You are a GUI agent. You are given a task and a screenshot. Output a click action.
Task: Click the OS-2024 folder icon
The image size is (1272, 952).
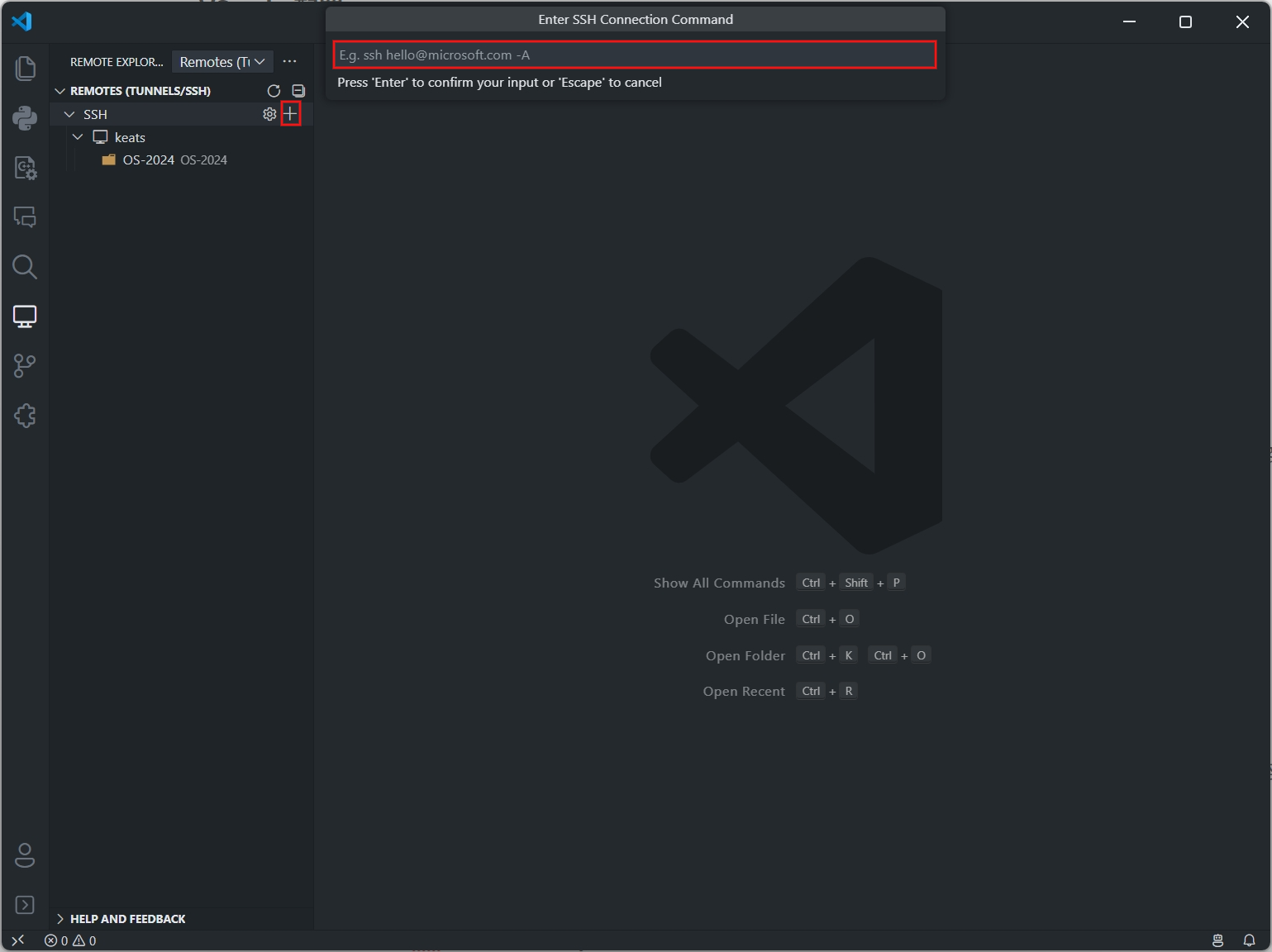point(108,159)
